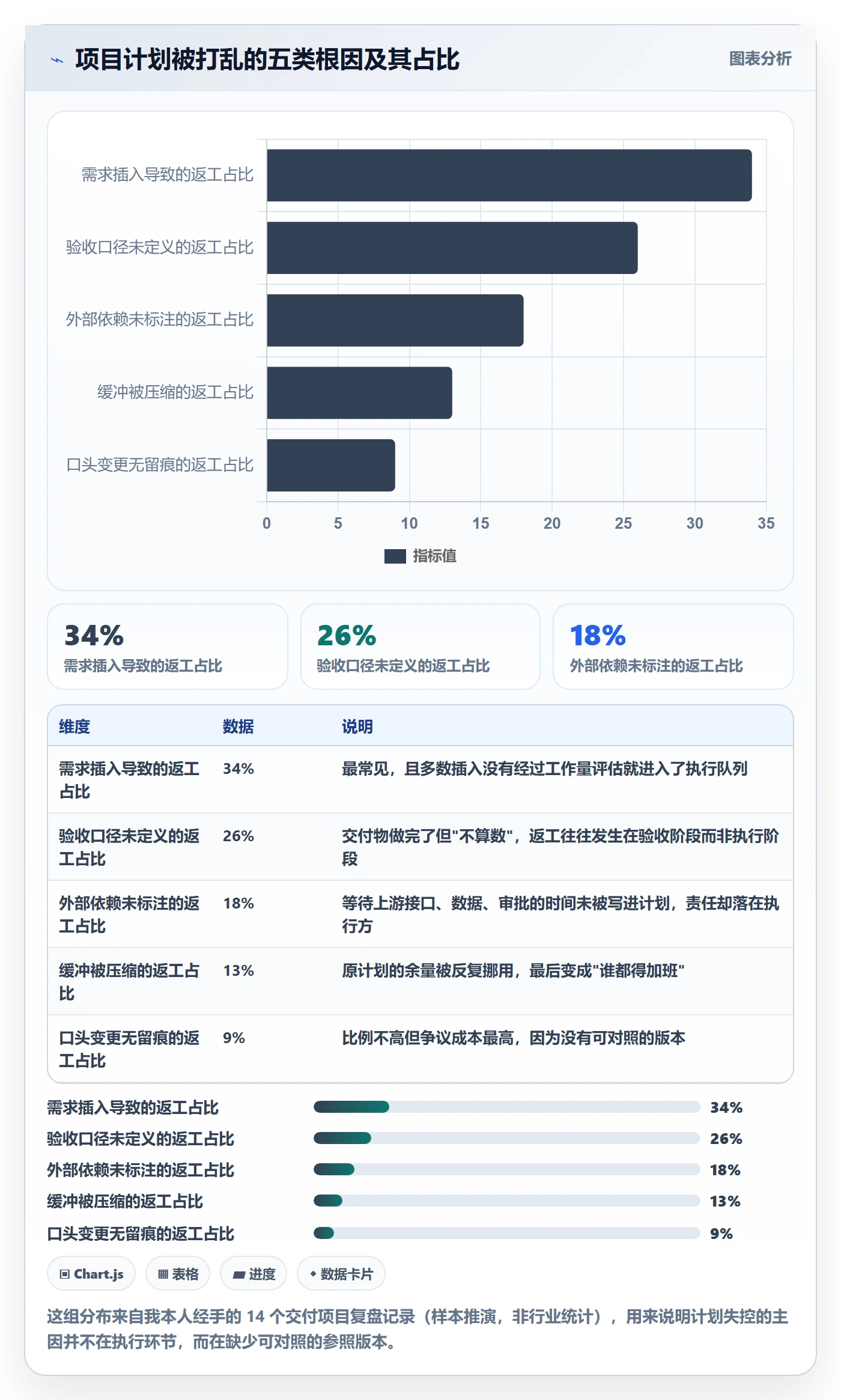Click table cell 13% in 缓冲被压缩 row
This screenshot has height=1400, width=841.
238,970
